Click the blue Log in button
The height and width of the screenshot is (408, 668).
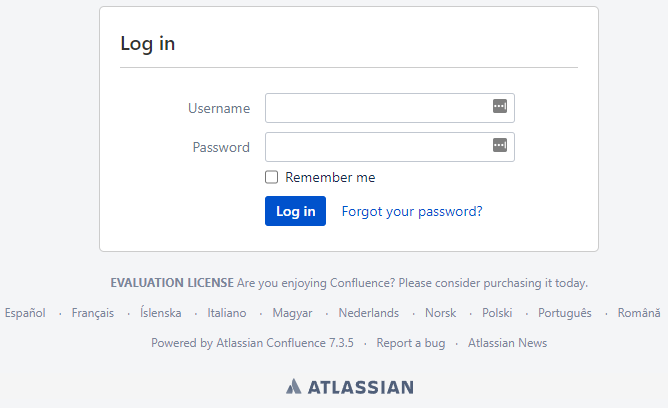pos(295,211)
